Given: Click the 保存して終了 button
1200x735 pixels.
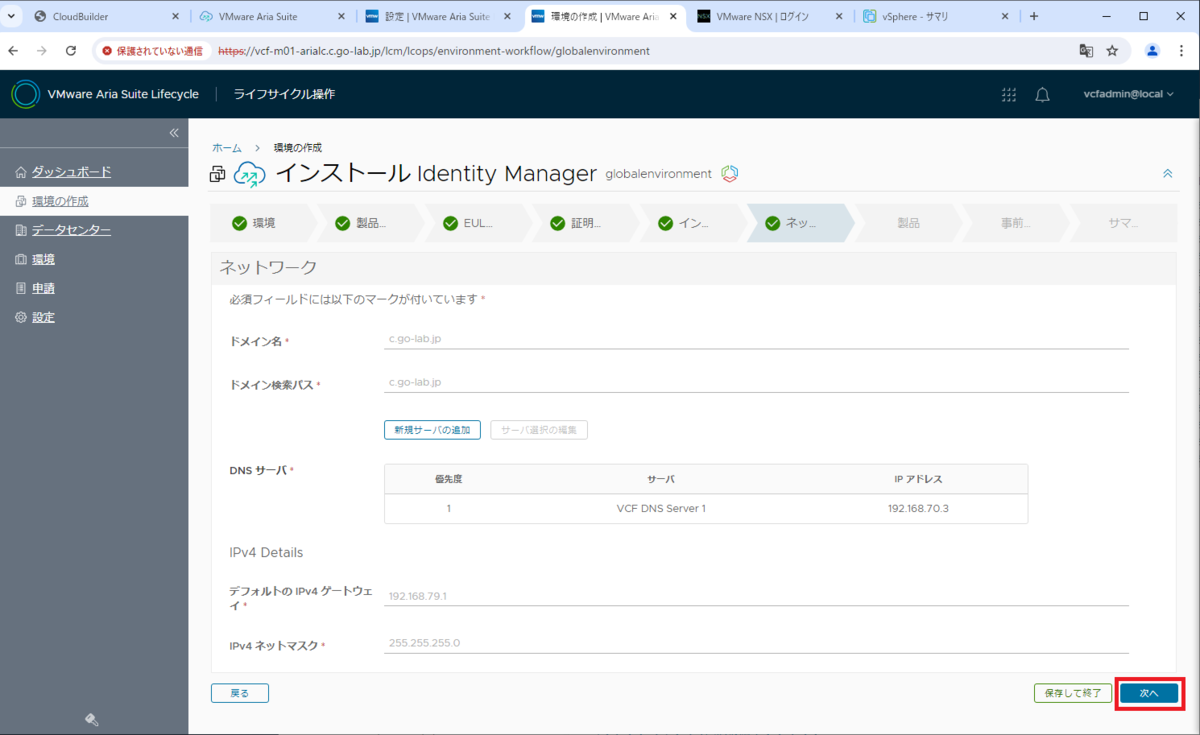Looking at the screenshot, I should tap(1072, 693).
